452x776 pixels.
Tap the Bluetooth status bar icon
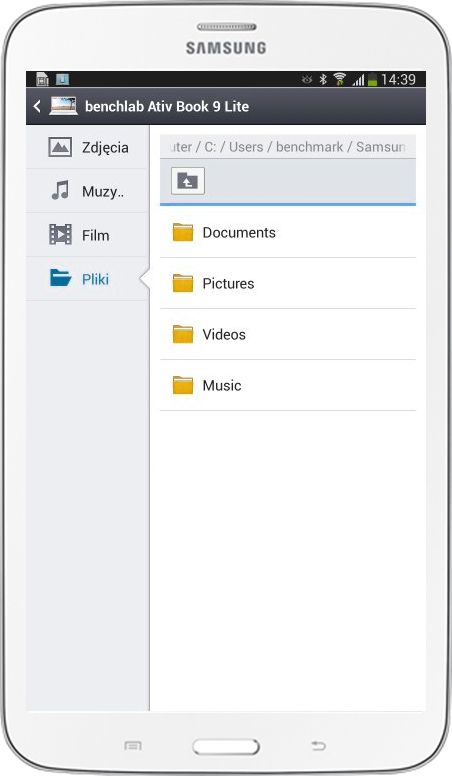coord(323,79)
